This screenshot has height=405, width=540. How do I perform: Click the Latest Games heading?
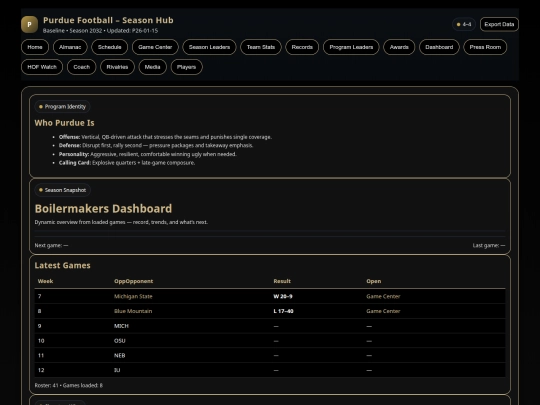click(62, 266)
